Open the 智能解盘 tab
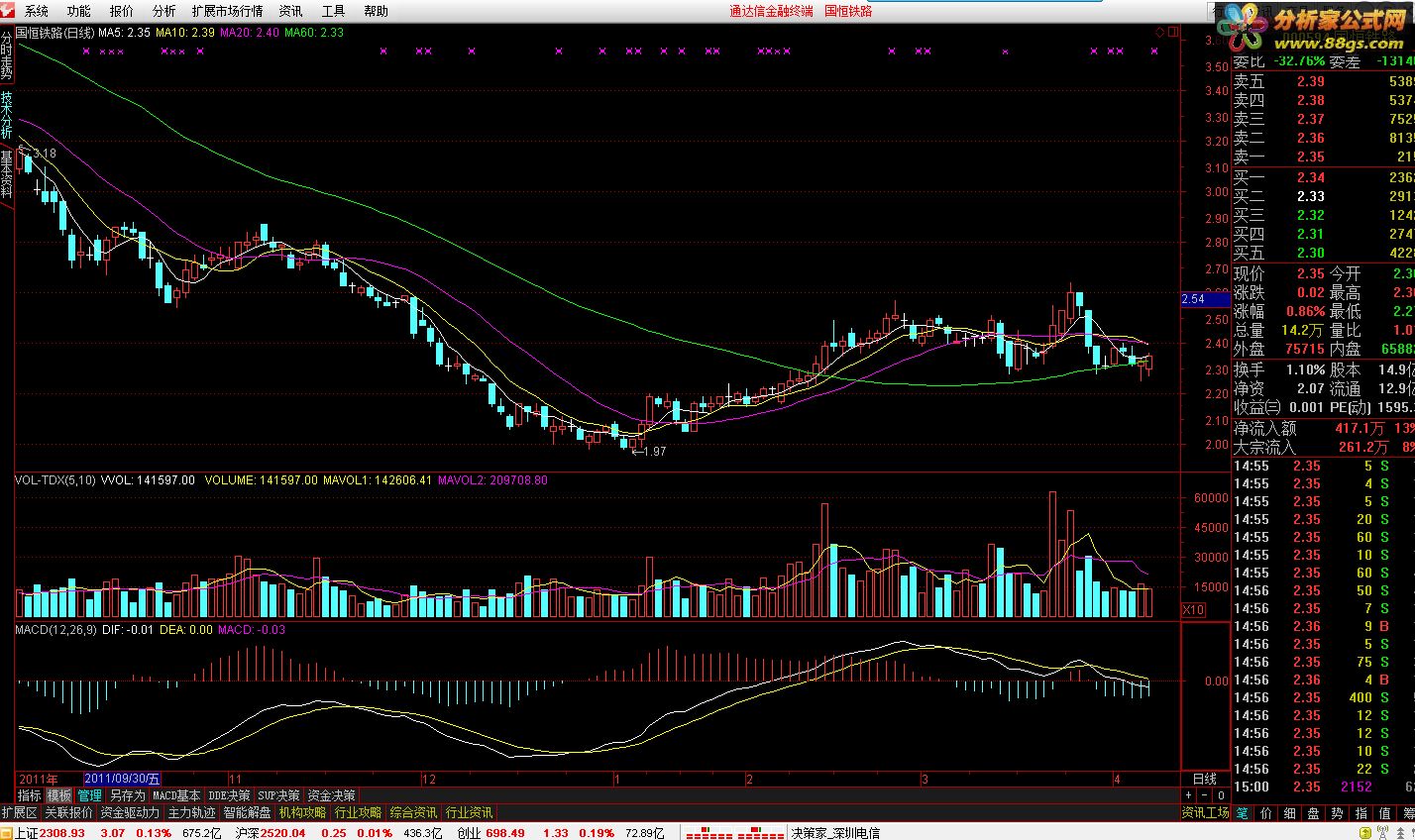Image resolution: width=1415 pixels, height=840 pixels. 248,812
